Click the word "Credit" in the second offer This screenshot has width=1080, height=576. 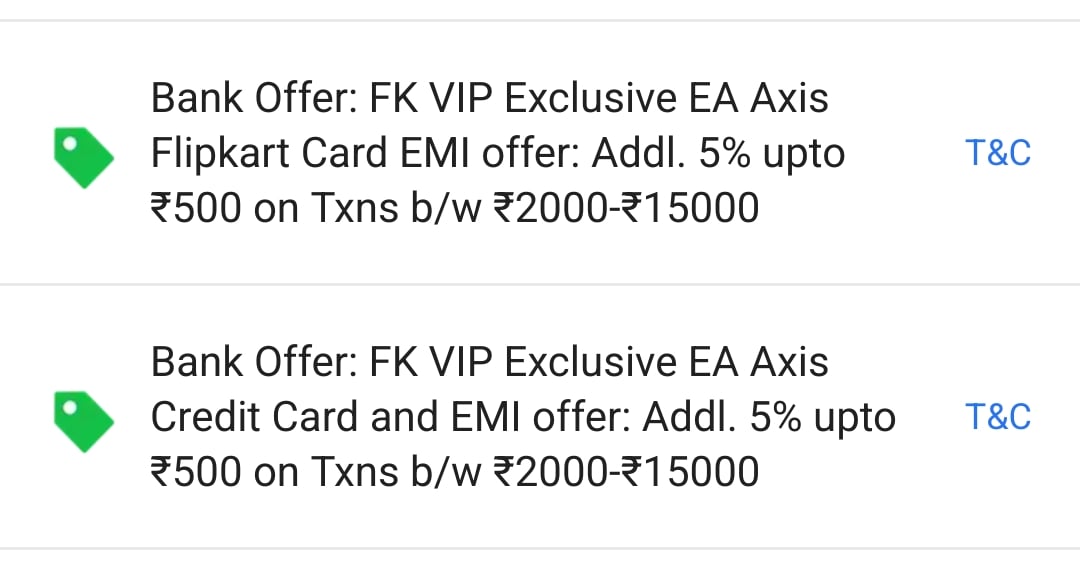pyautogui.click(x=205, y=417)
